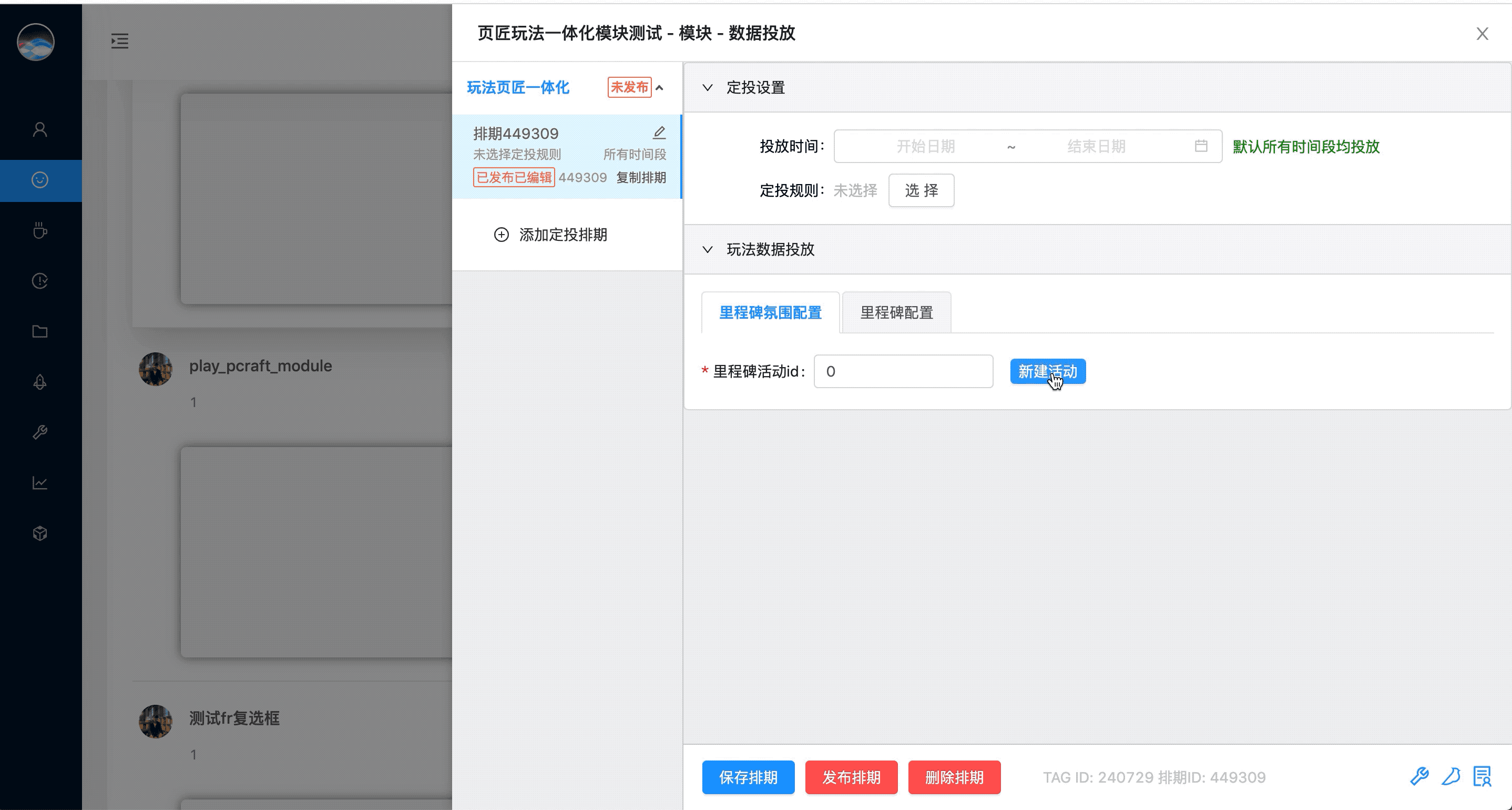The image size is (1512, 810).
Task: Click the smiley face sidebar icon
Action: (x=40, y=180)
